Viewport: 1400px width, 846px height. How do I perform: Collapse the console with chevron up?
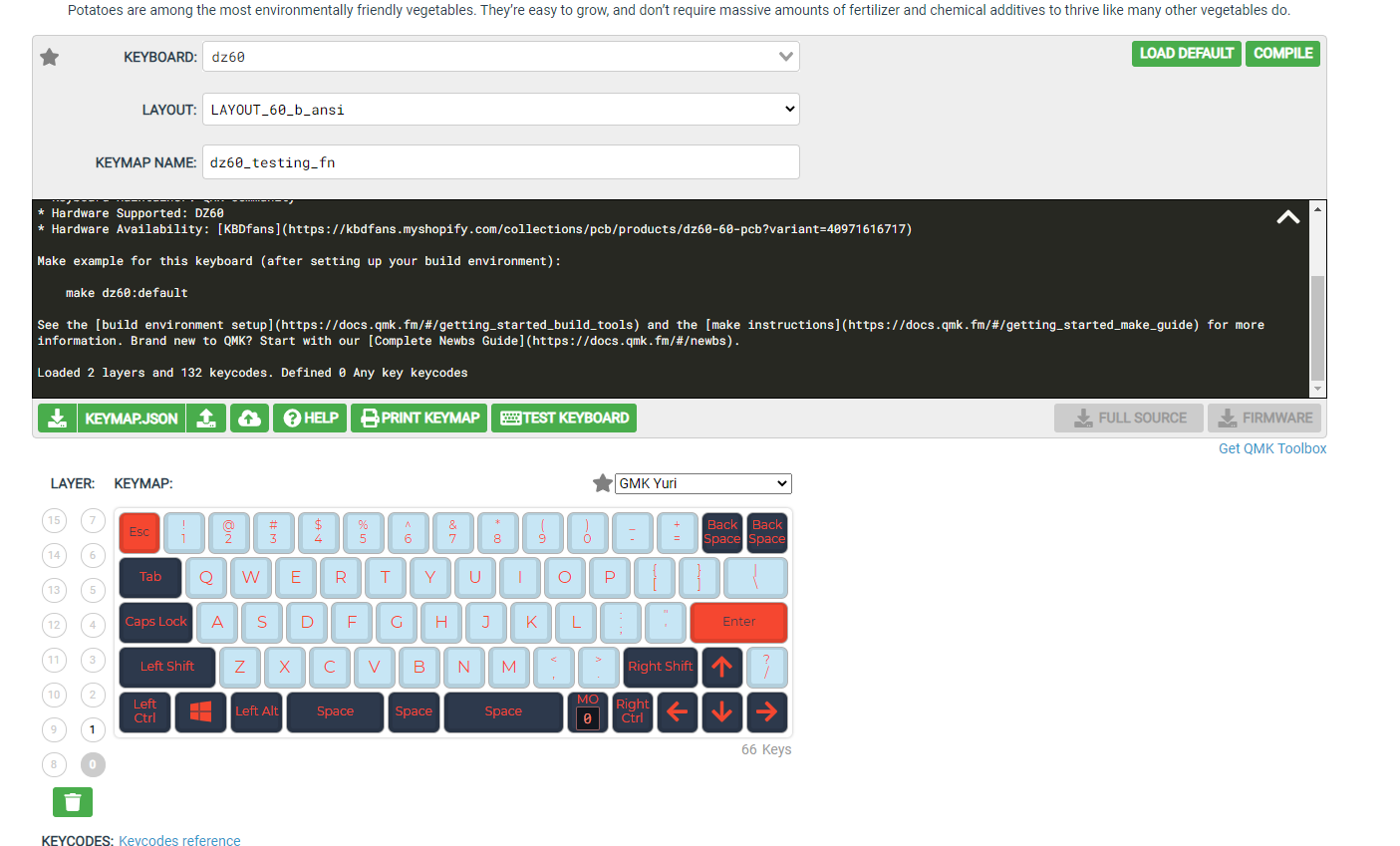(1288, 216)
